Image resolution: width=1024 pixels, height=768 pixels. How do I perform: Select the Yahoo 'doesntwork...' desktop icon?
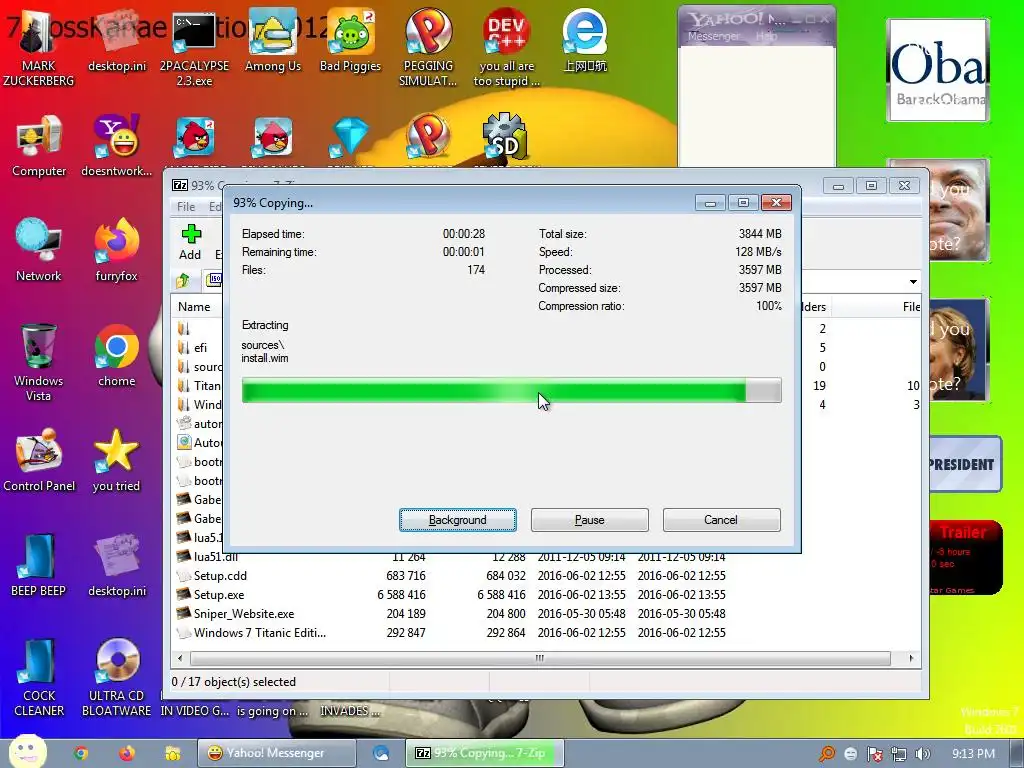point(116,146)
